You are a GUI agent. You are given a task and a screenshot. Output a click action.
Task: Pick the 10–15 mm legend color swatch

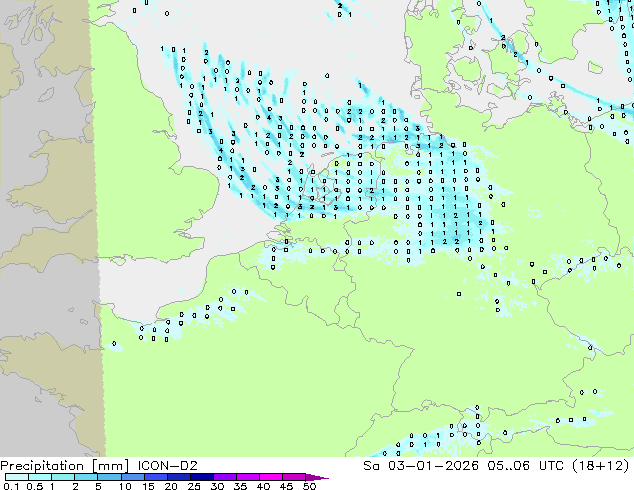click(x=133, y=477)
